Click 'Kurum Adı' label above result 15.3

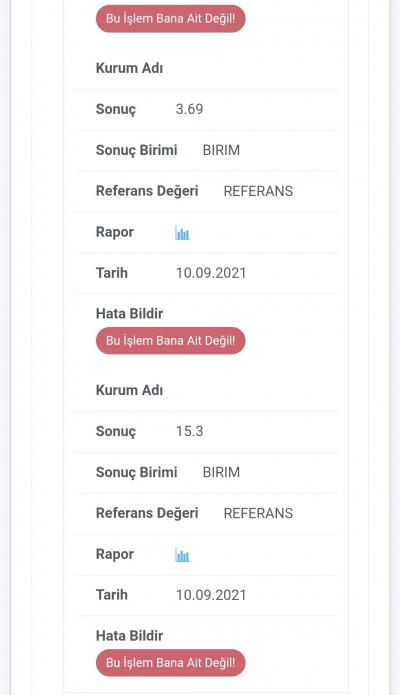[129, 390]
